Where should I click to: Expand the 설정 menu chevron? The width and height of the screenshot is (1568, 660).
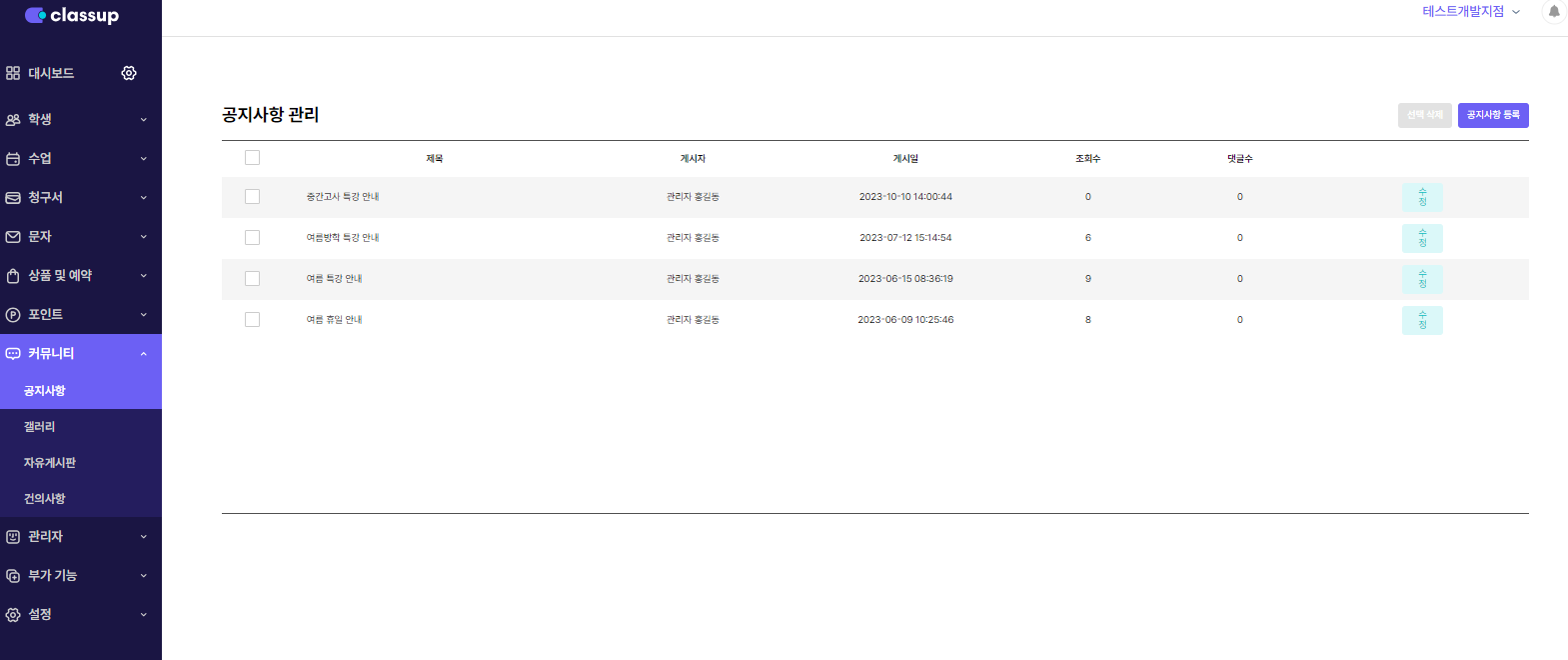tap(144, 614)
